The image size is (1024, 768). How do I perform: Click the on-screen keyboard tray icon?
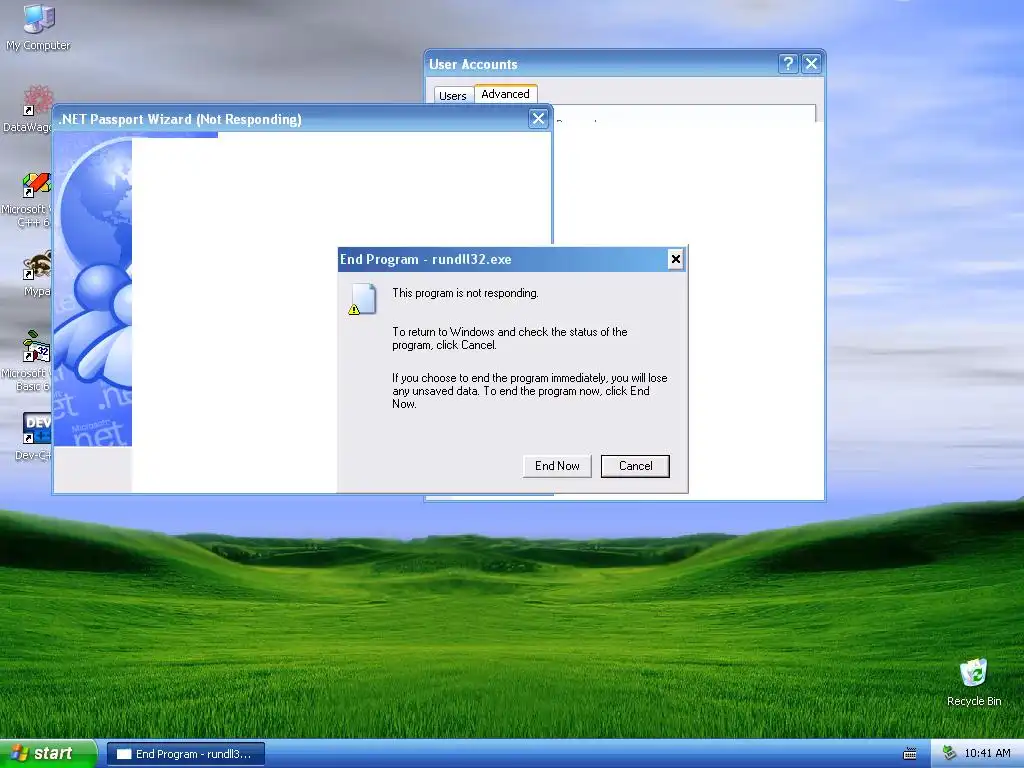[x=910, y=754]
